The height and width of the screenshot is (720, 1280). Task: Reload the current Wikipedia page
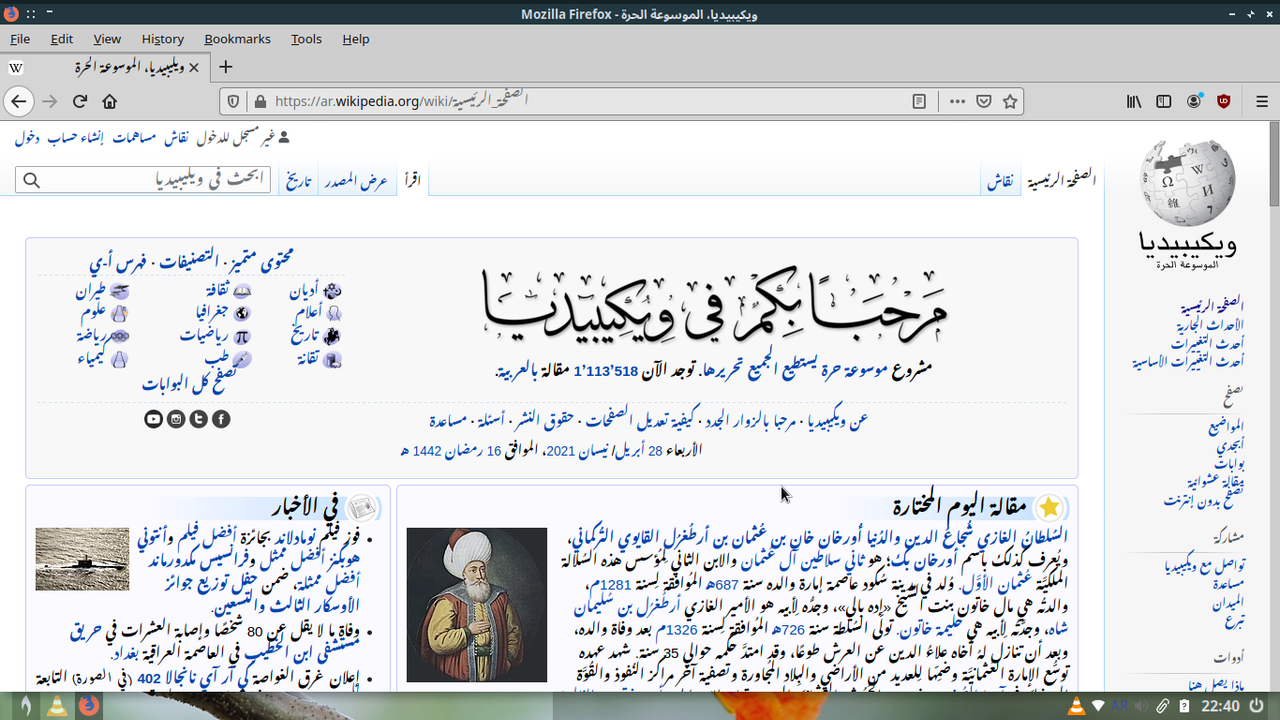80,101
